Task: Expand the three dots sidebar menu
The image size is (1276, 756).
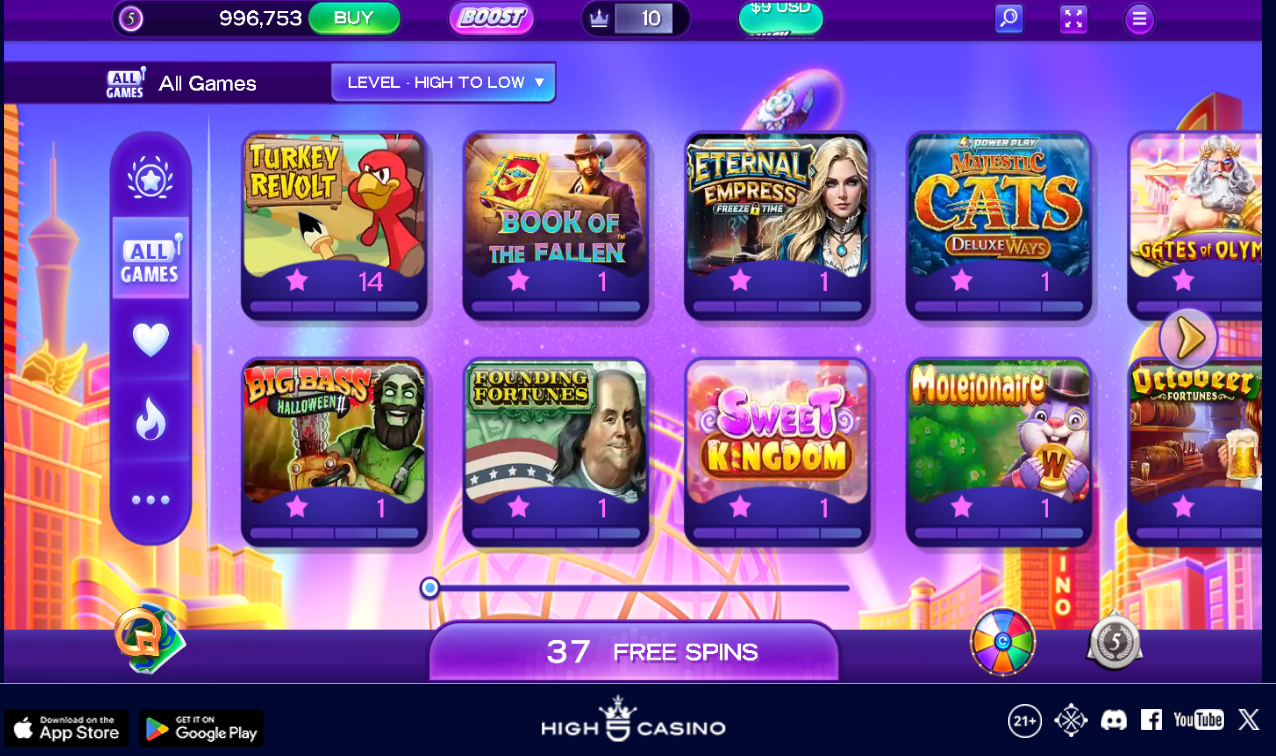Action: [x=151, y=499]
